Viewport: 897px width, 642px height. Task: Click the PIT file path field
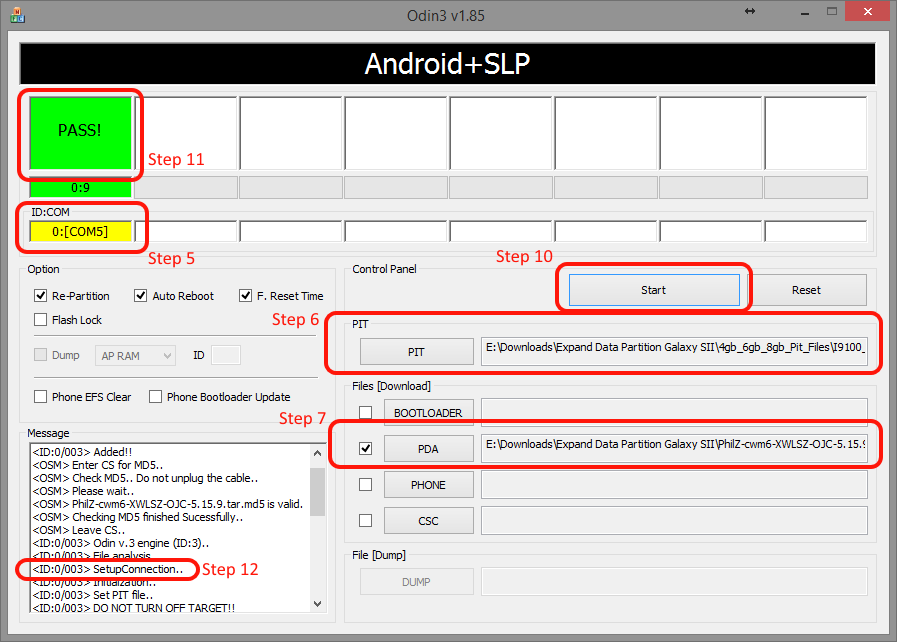pos(674,351)
